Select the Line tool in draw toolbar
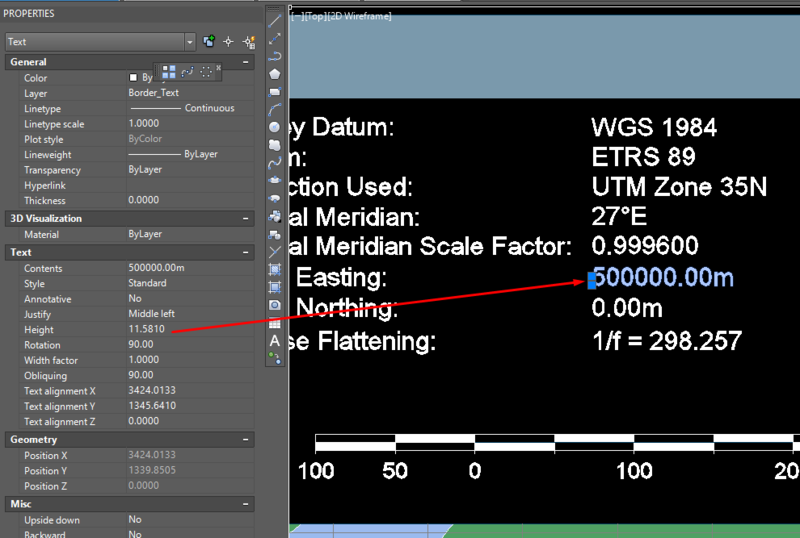 pyautogui.click(x=275, y=20)
